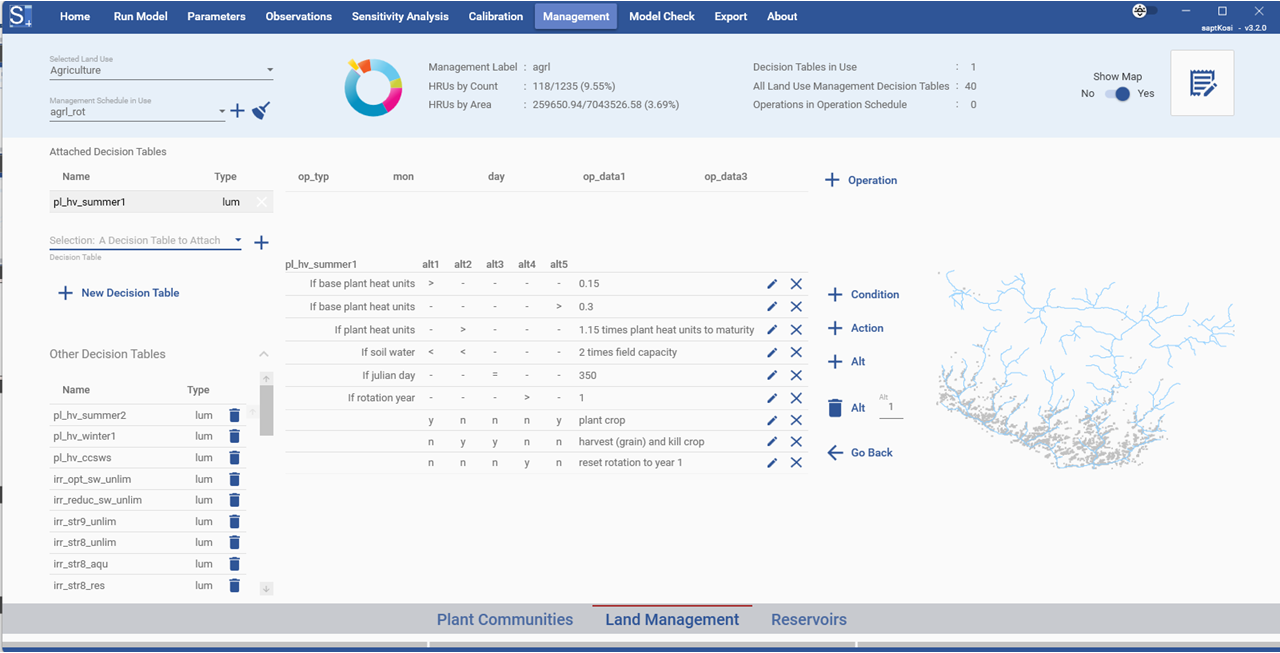Viewport: 1280px width, 653px height.
Task: Switch the dark mode toggle in title bar
Action: click(x=1140, y=10)
